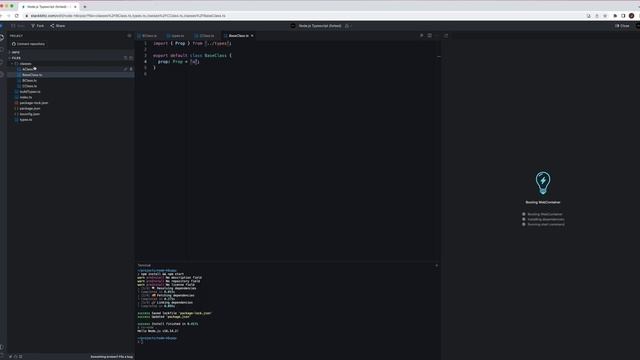The image size is (640, 360).
Task: Click the Terminal panel collapse icon
Action: (x=436, y=265)
